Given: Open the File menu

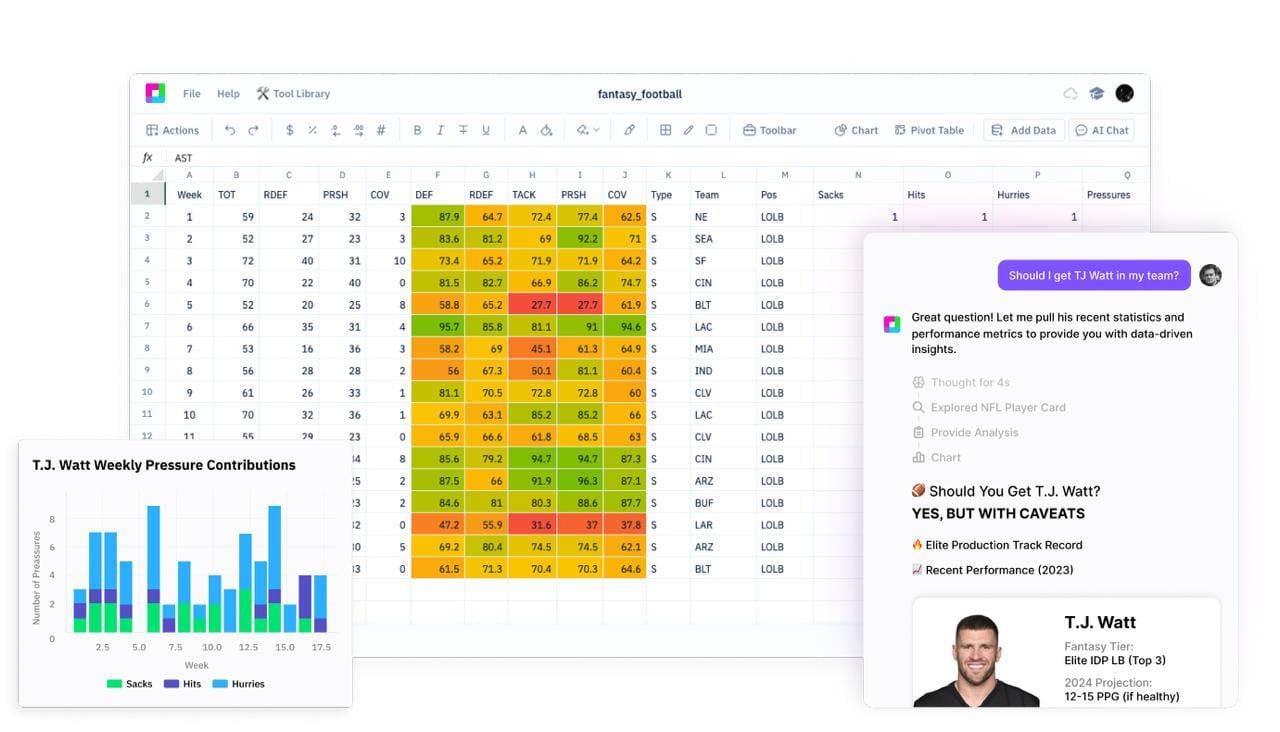Looking at the screenshot, I should [192, 93].
